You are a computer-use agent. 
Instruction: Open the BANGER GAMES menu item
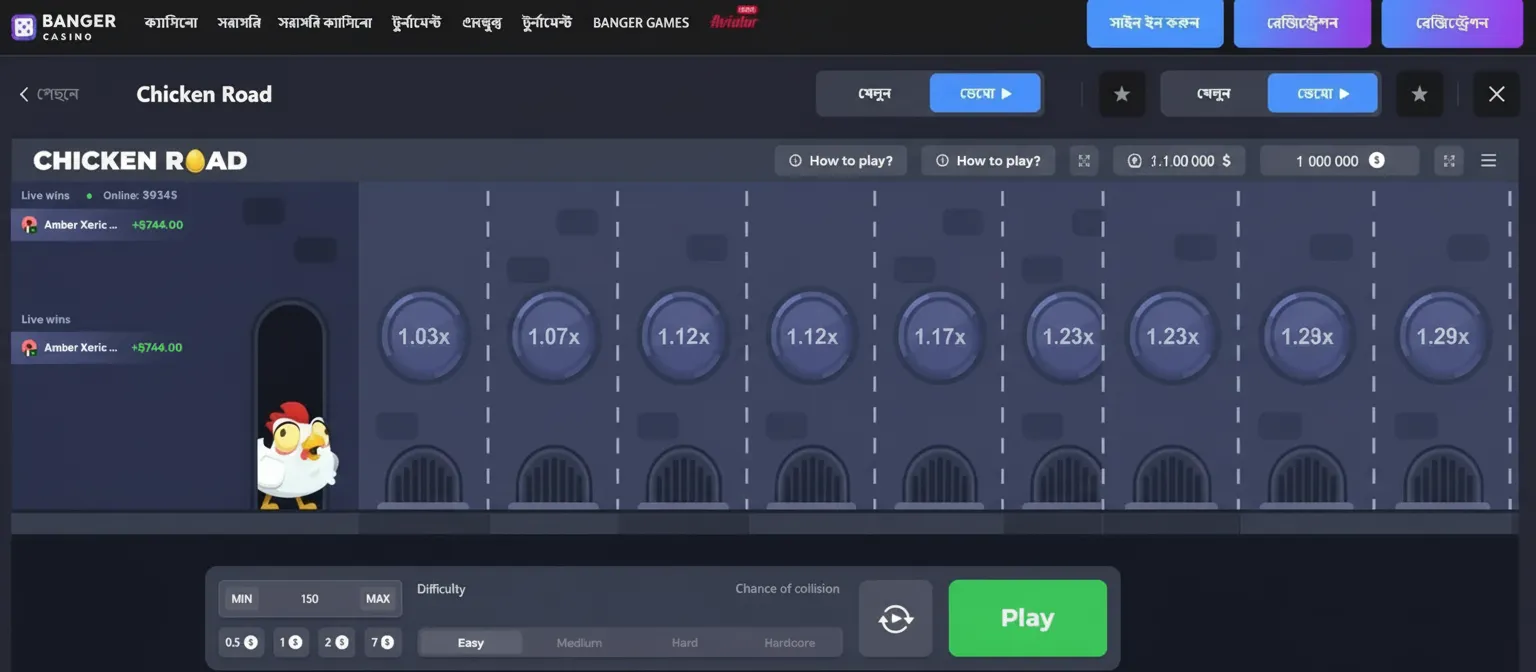pos(640,23)
